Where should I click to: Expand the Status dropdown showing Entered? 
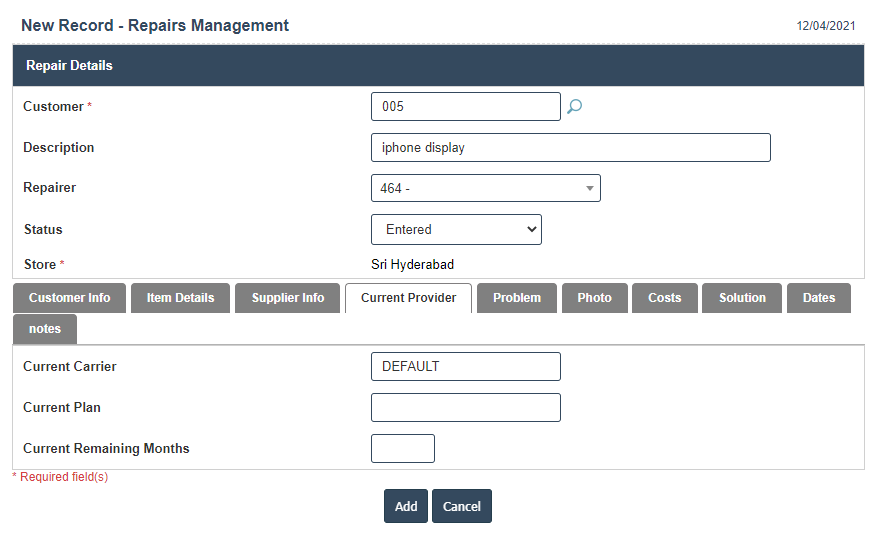456,229
